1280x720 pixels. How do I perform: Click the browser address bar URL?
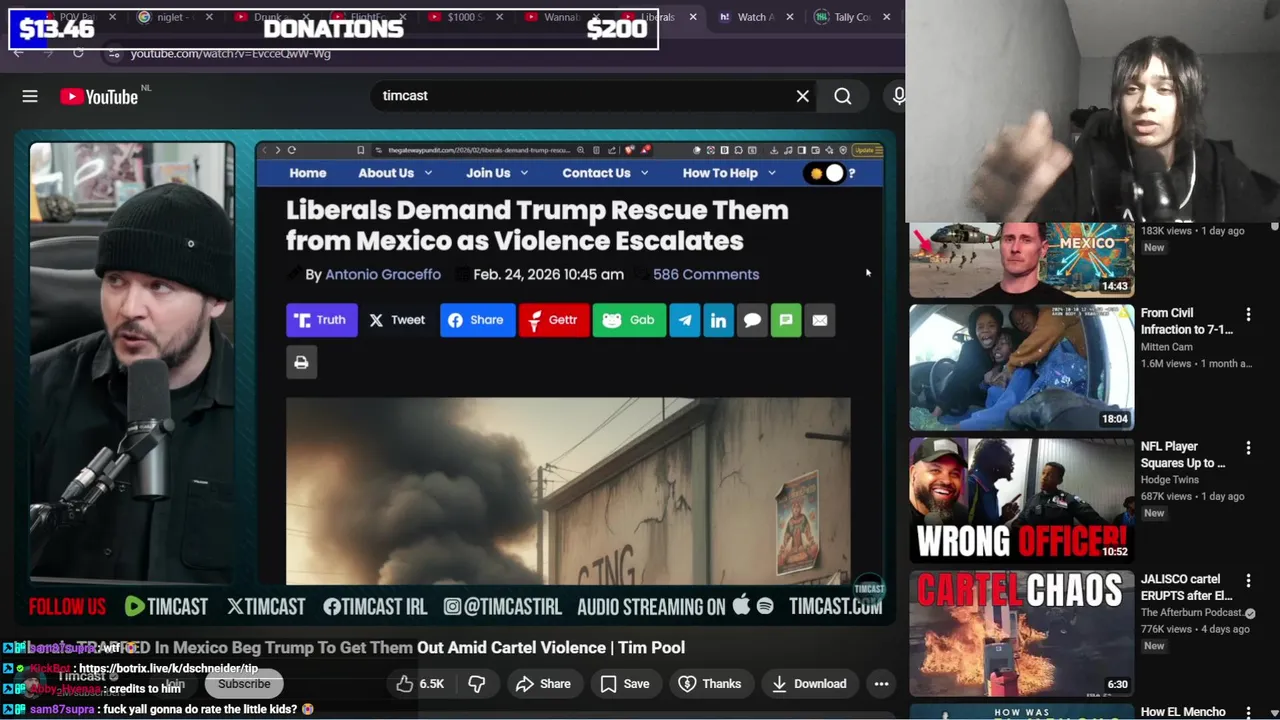tap(230, 53)
